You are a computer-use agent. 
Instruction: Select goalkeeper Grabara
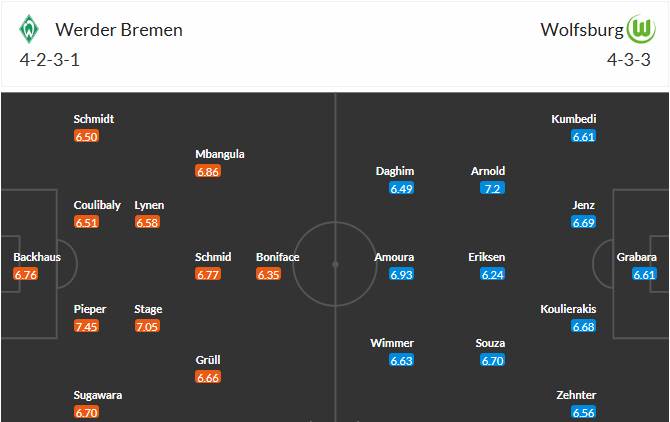pos(637,257)
